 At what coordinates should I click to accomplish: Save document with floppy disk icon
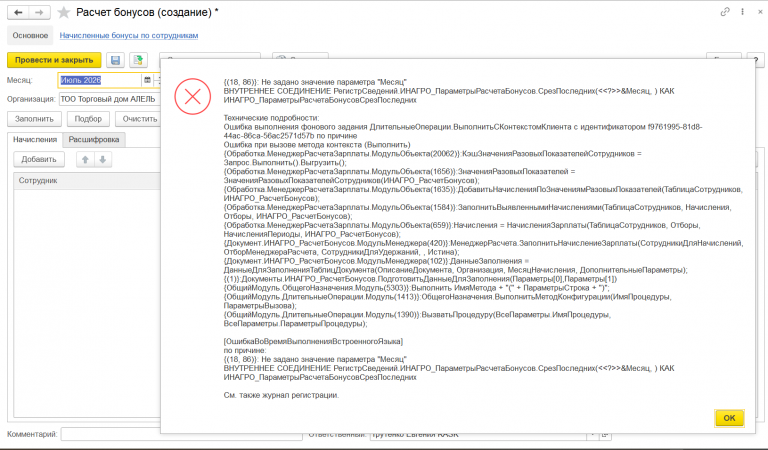tap(116, 60)
